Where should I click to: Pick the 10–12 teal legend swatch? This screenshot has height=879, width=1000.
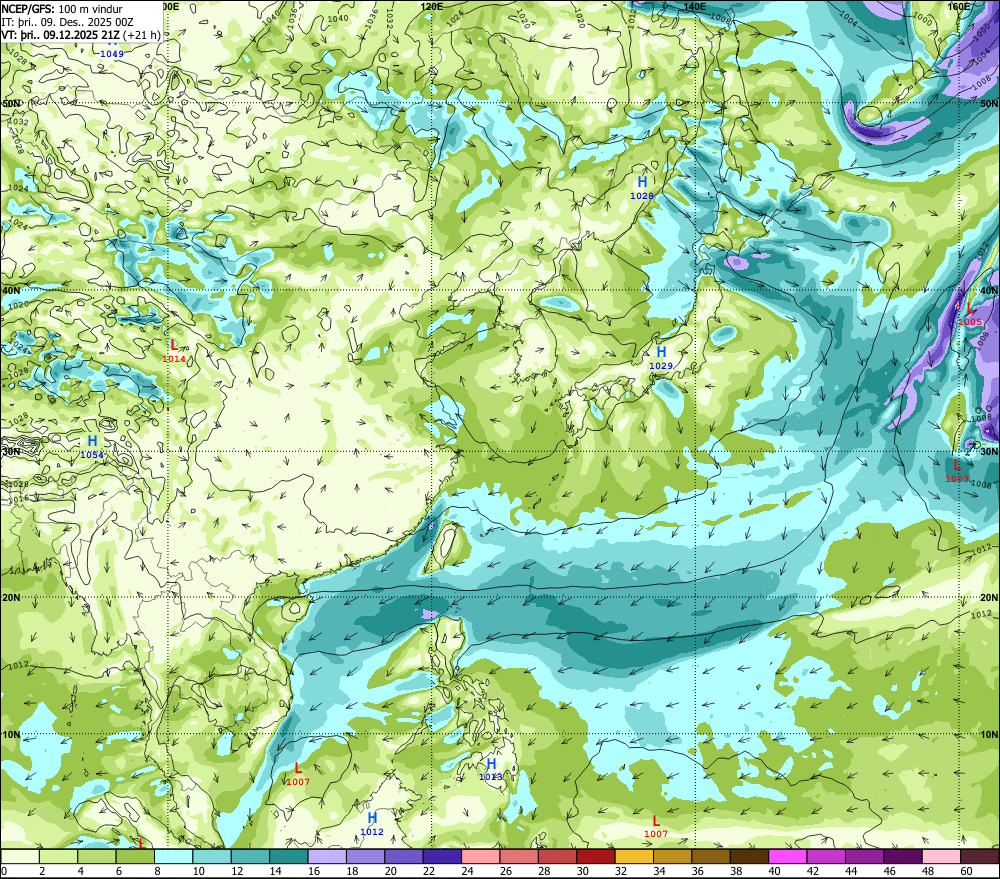point(212,856)
